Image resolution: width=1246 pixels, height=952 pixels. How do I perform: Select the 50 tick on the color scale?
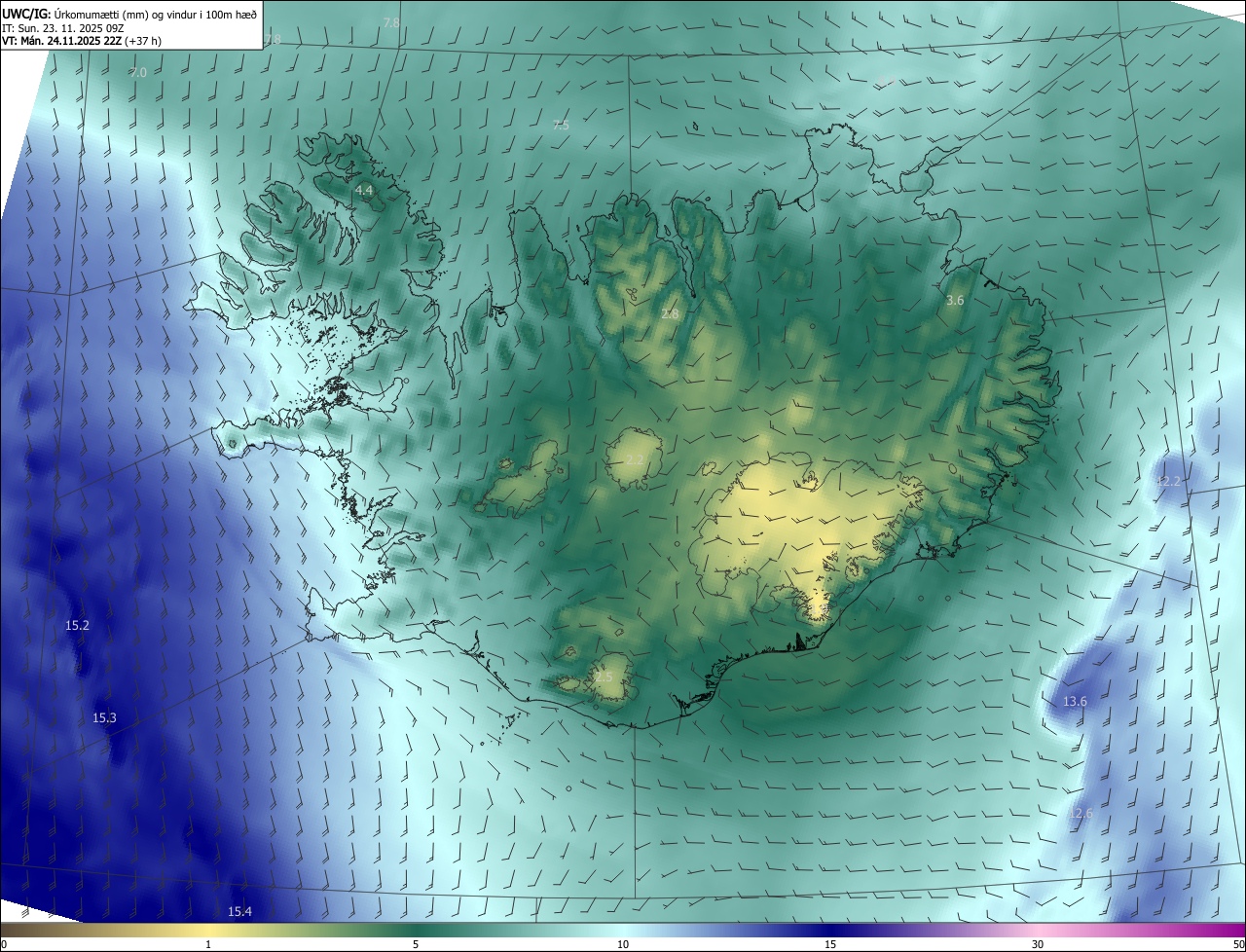coord(1238,944)
